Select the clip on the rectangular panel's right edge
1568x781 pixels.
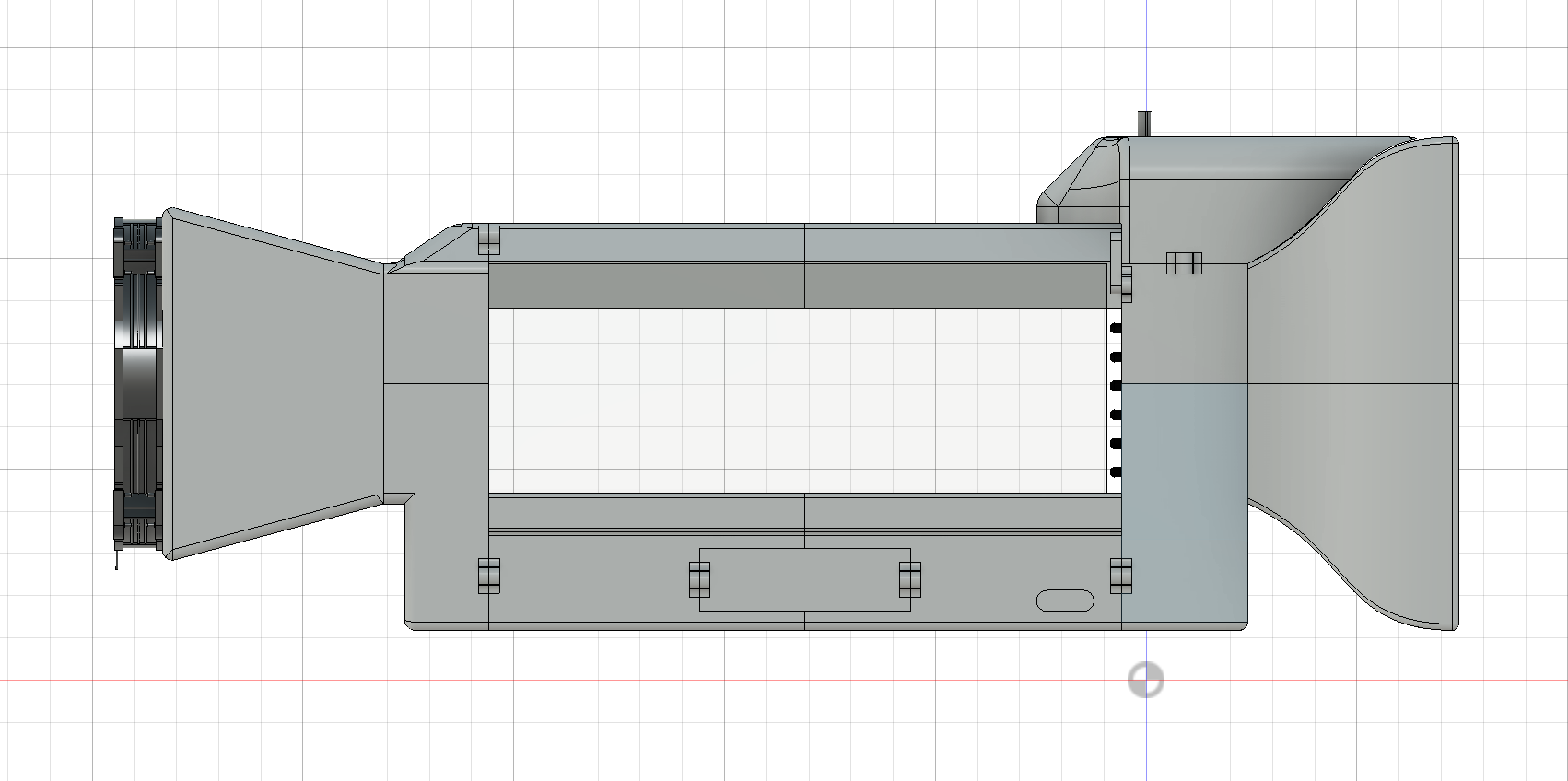click(x=909, y=579)
